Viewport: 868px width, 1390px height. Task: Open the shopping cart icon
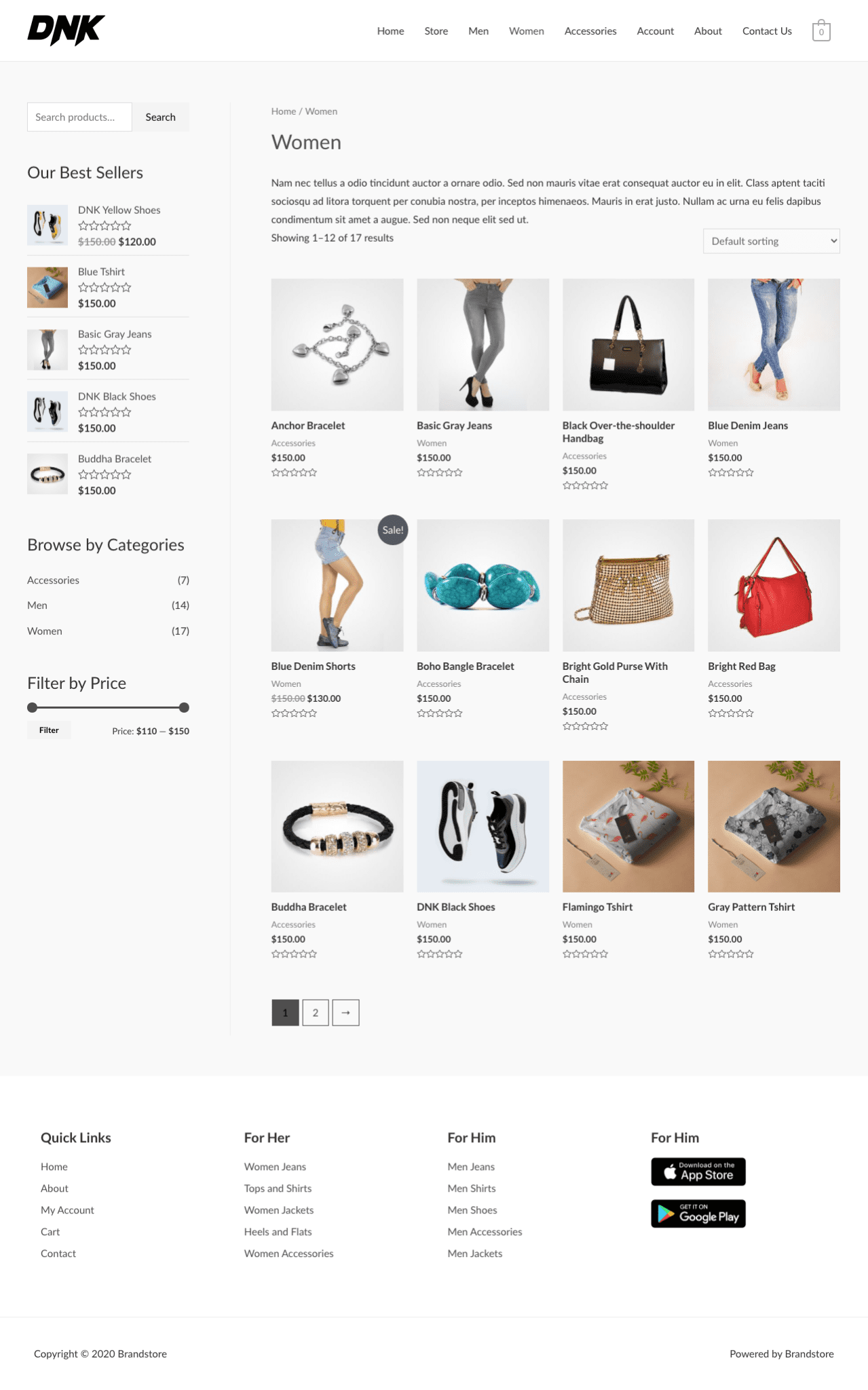click(821, 31)
